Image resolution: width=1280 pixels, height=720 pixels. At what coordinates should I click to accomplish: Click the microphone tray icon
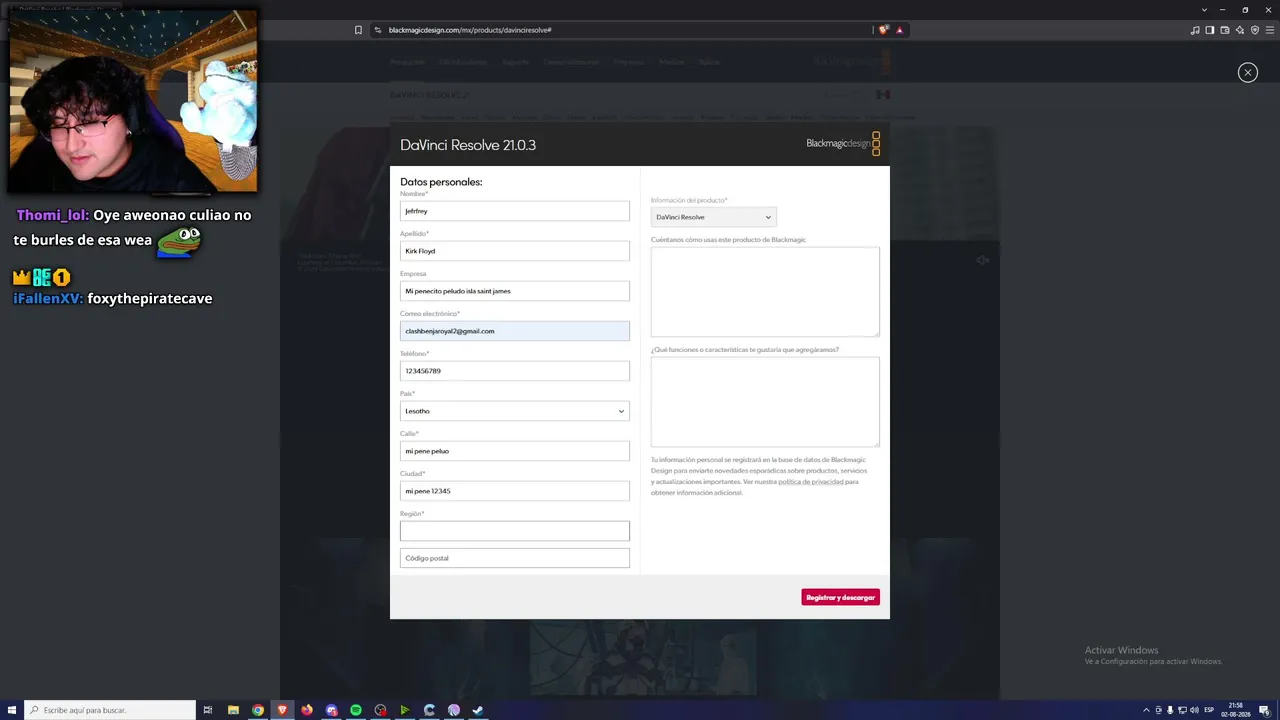point(1170,710)
